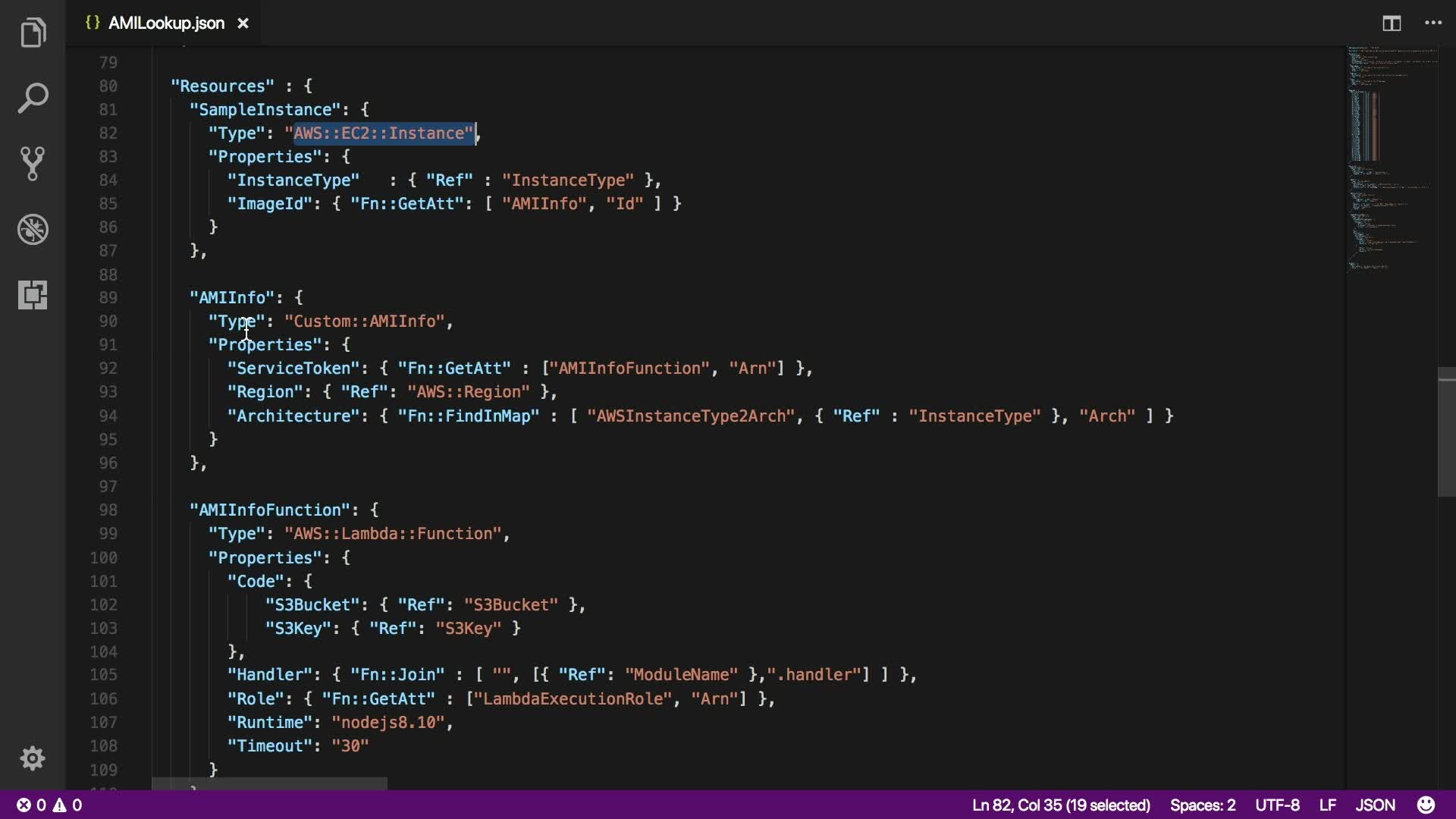The image size is (1456, 819).
Task: Open the Extensions view icon
Action: point(33,294)
